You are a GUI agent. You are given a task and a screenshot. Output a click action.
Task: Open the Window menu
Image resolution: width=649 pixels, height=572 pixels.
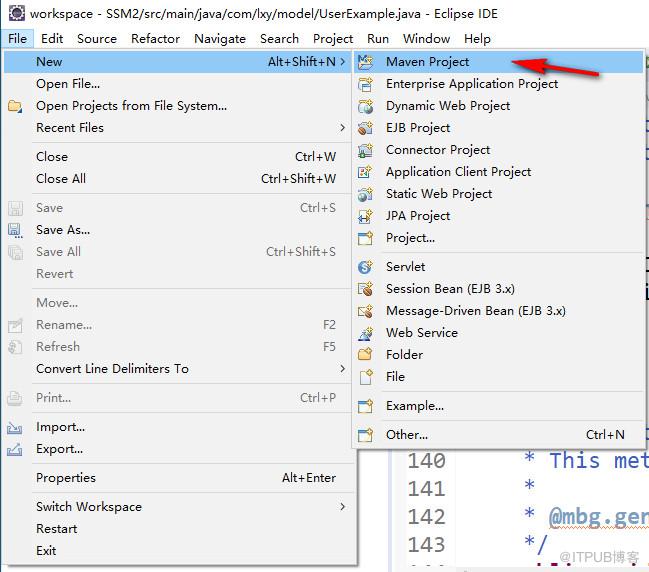click(426, 38)
